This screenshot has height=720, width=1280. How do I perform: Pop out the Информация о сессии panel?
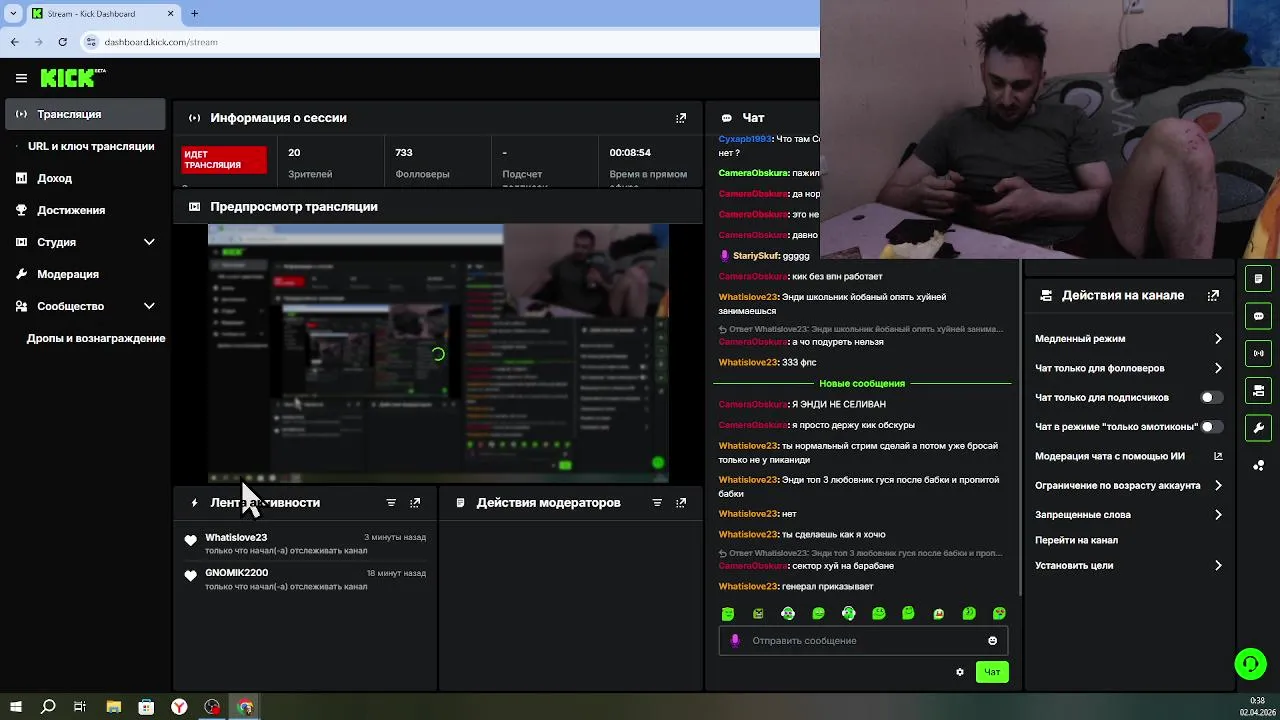pos(681,118)
